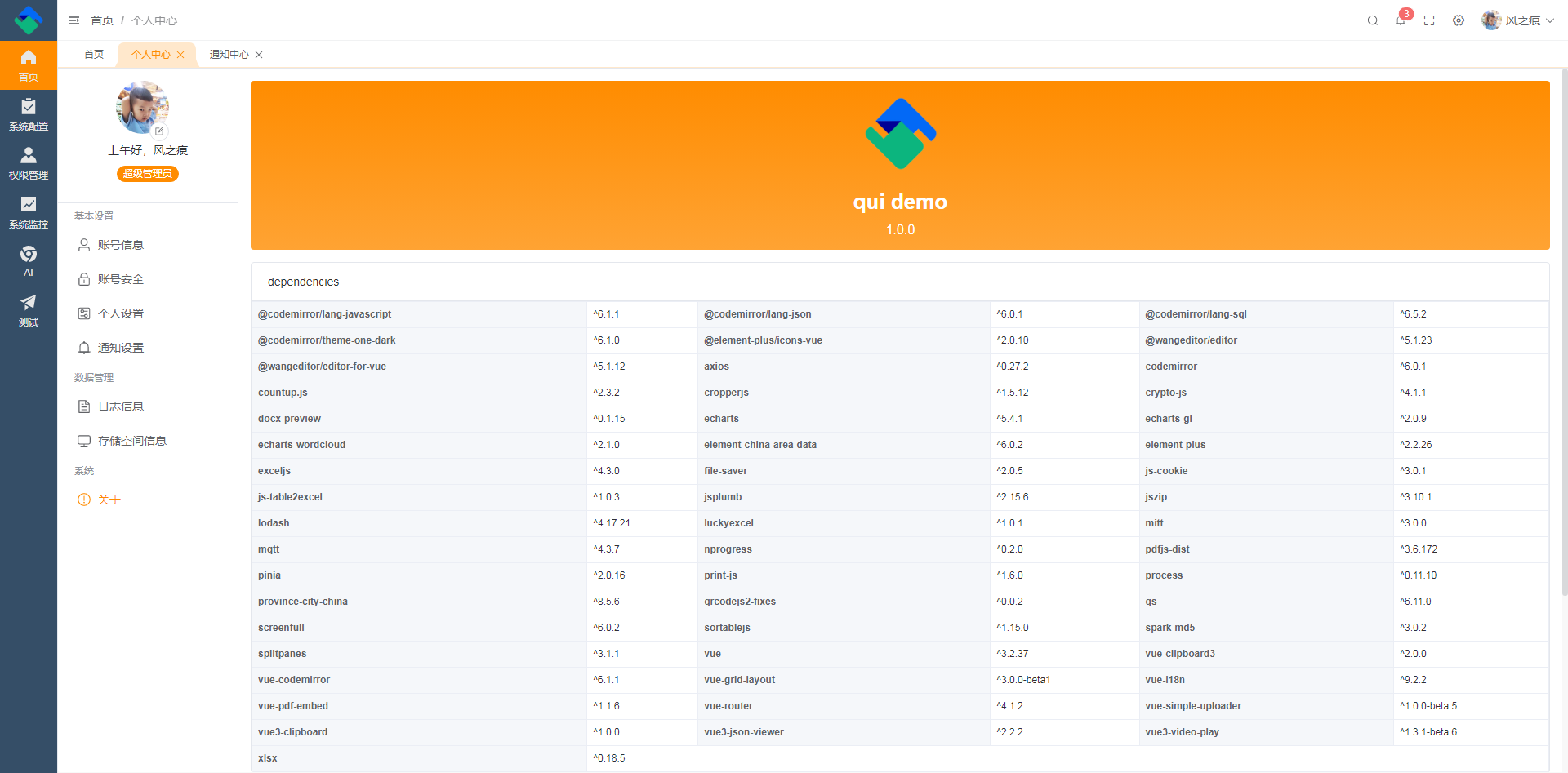Click the profile avatar photo
Image resolution: width=1568 pixels, height=773 pixels.
142,107
